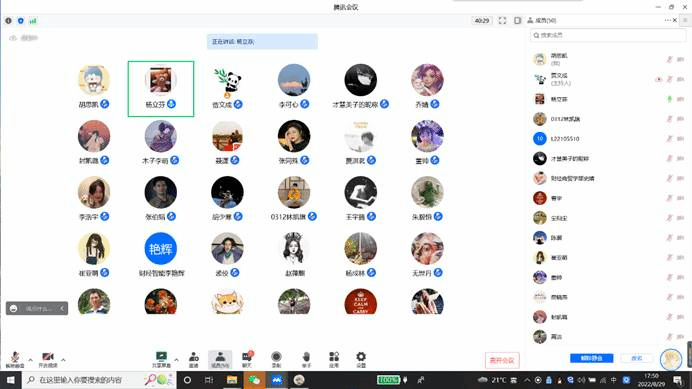Toggle the members panel button in toolbar
Viewport: 692px width, 389px height.
tap(220, 359)
